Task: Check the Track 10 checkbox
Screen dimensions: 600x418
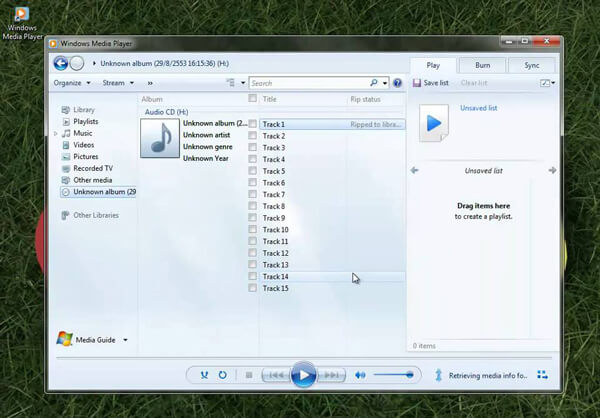Action: coord(253,229)
